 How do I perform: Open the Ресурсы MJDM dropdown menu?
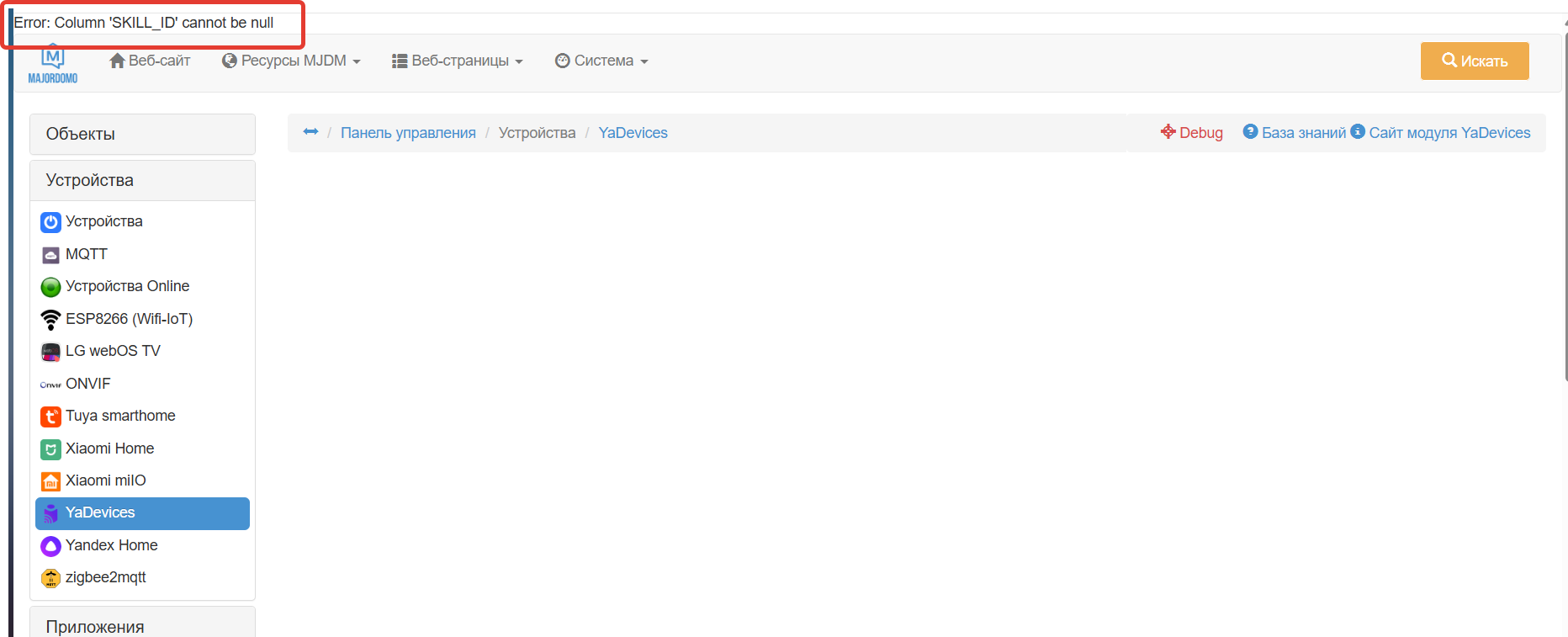[x=291, y=61]
